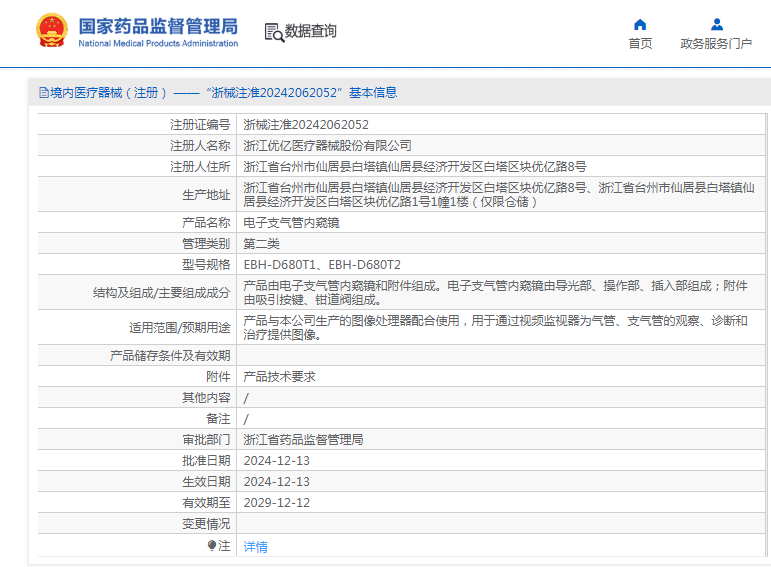Select the 生产地址 value ending with 仅限仓储

tap(499, 195)
